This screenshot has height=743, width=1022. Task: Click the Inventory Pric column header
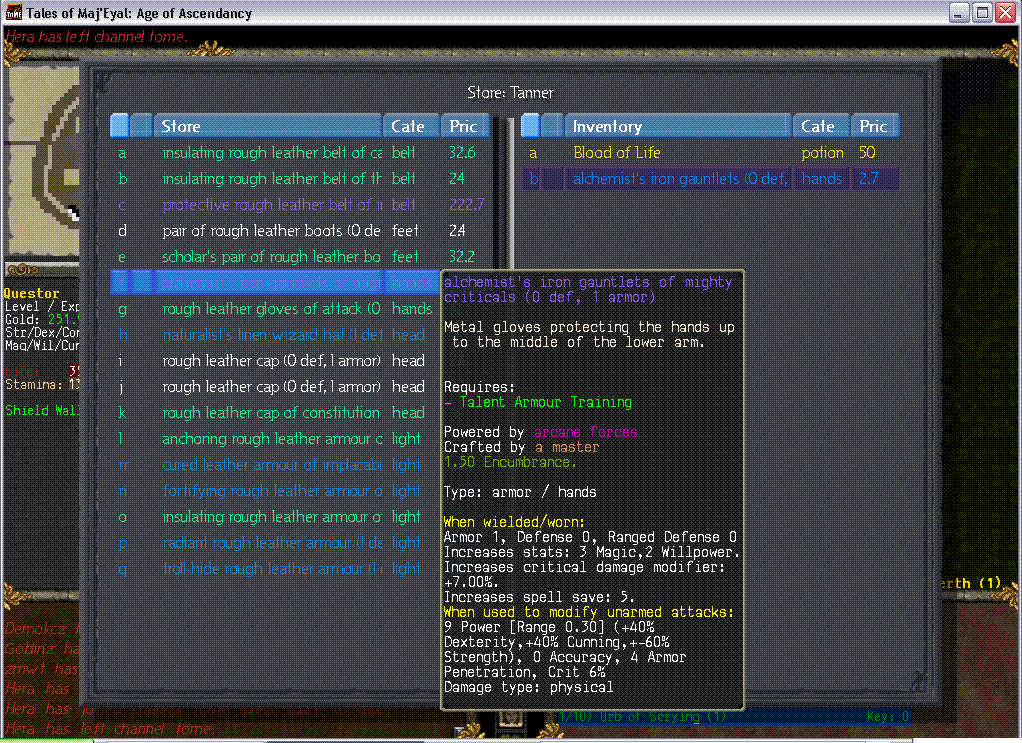875,126
